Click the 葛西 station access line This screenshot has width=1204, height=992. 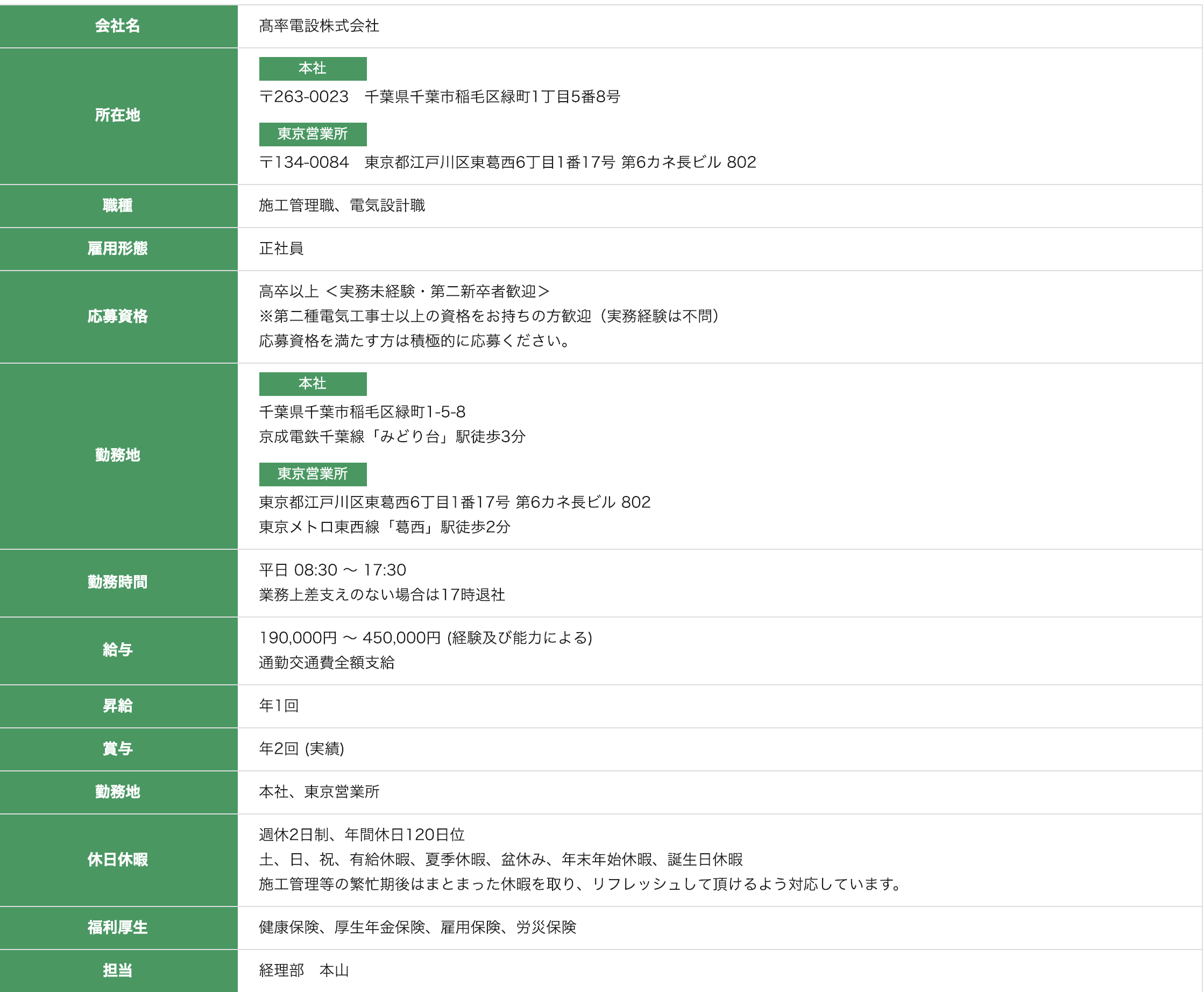(384, 527)
